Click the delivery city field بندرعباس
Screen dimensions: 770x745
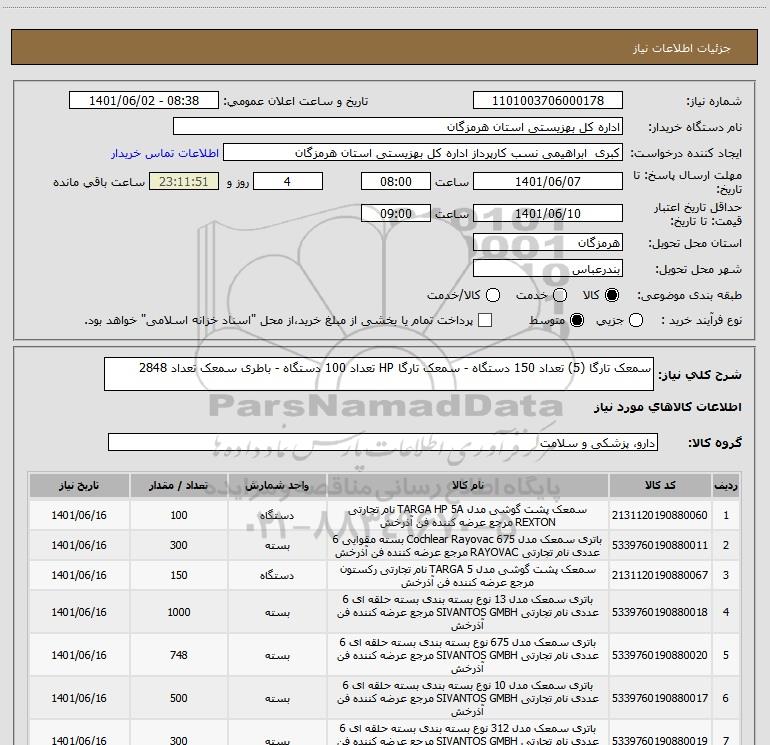click(548, 269)
